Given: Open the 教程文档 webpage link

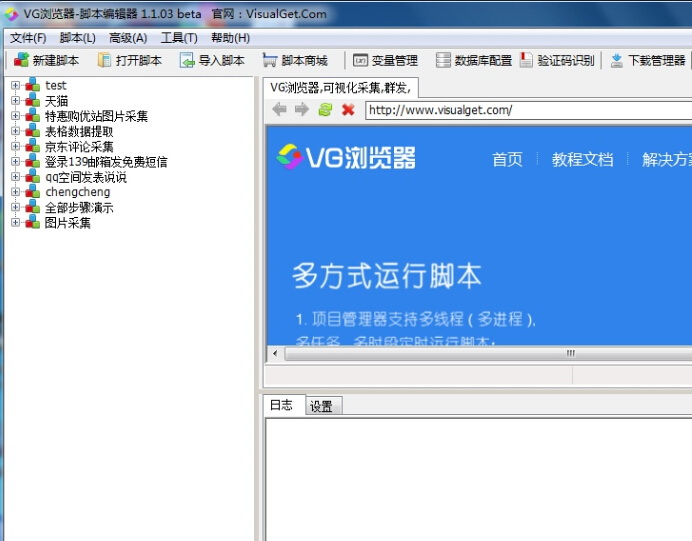Looking at the screenshot, I should pyautogui.click(x=582, y=159).
